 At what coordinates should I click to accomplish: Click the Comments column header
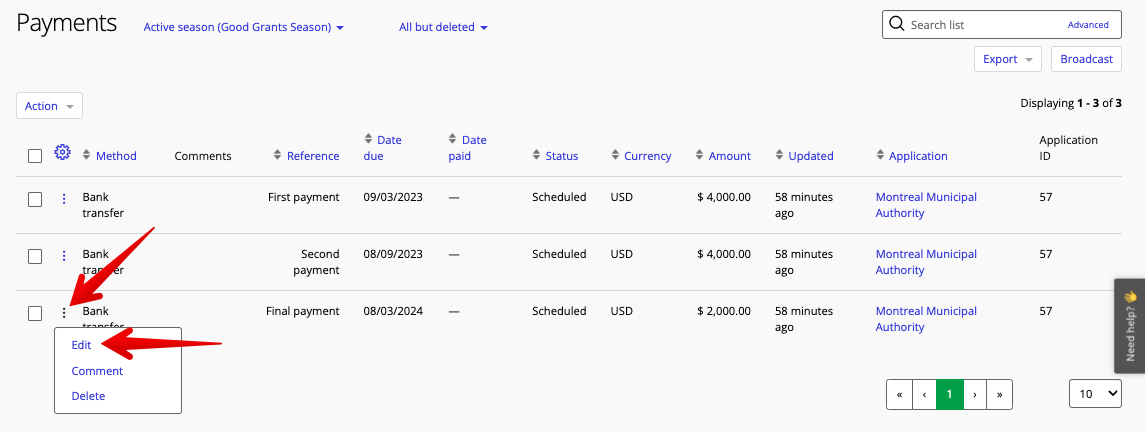(203, 155)
